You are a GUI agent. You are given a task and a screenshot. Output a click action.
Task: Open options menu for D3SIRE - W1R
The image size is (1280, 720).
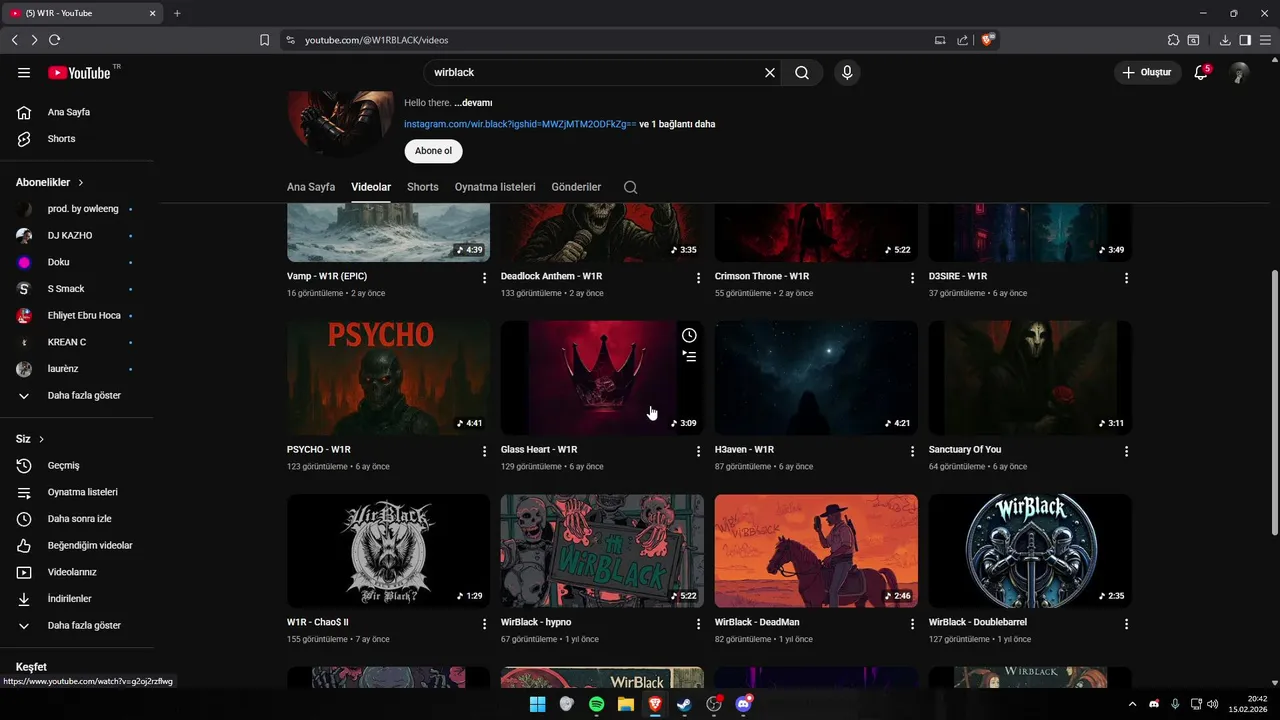coord(1127,278)
